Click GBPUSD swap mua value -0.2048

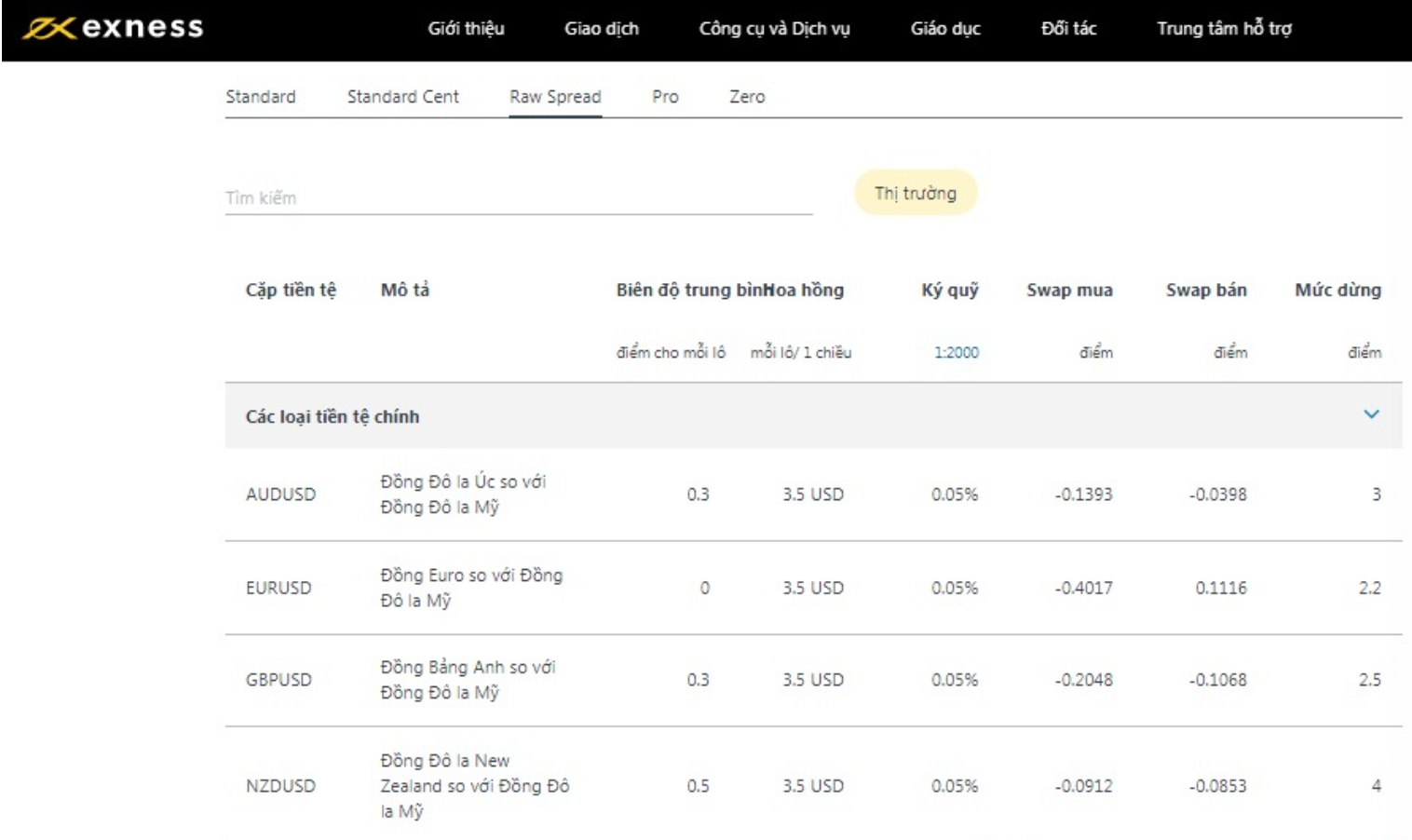click(1083, 680)
